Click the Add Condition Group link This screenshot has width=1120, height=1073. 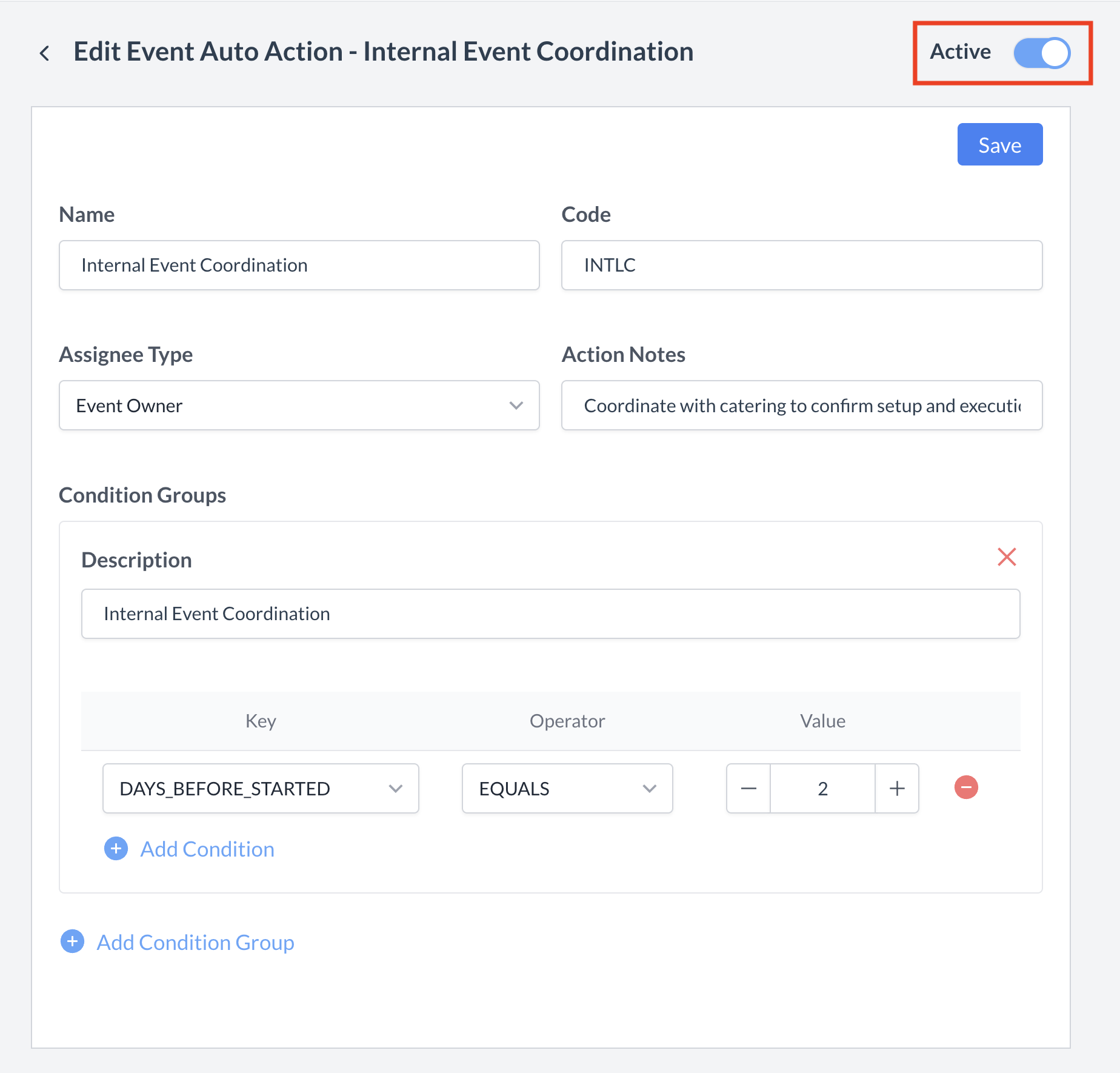point(195,941)
